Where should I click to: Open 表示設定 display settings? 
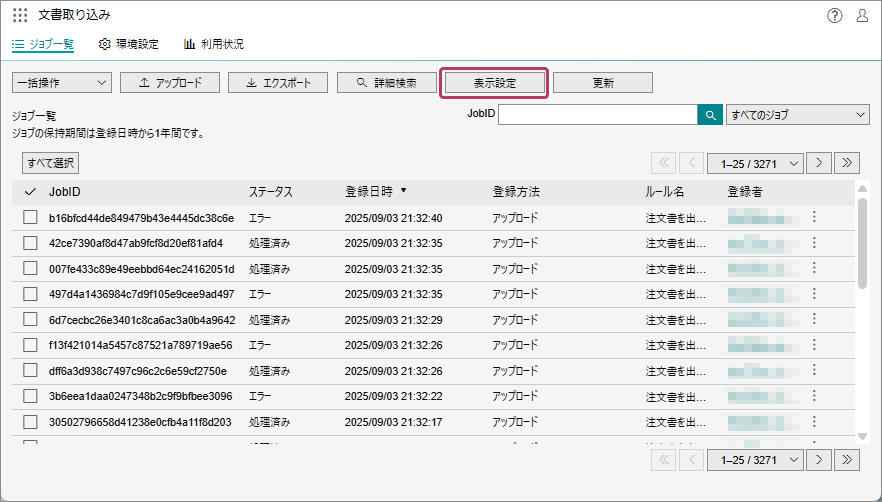tap(494, 83)
